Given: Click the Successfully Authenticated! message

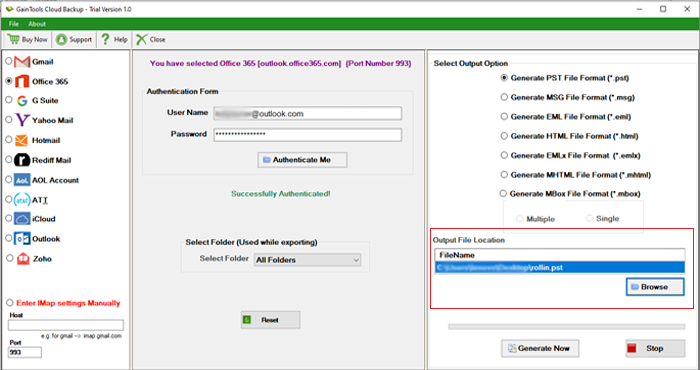Looking at the screenshot, I should [281, 194].
